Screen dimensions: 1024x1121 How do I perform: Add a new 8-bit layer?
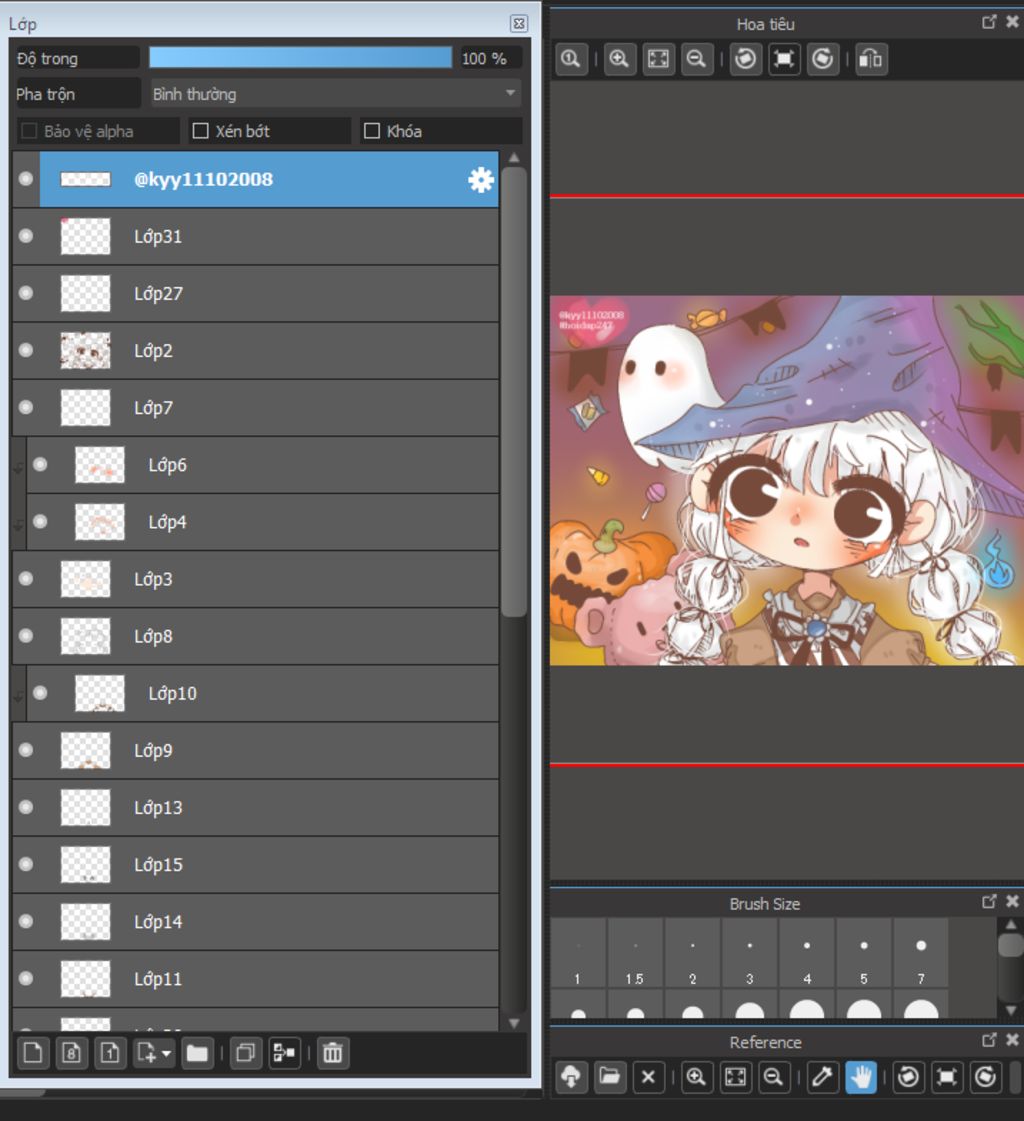(72, 1053)
